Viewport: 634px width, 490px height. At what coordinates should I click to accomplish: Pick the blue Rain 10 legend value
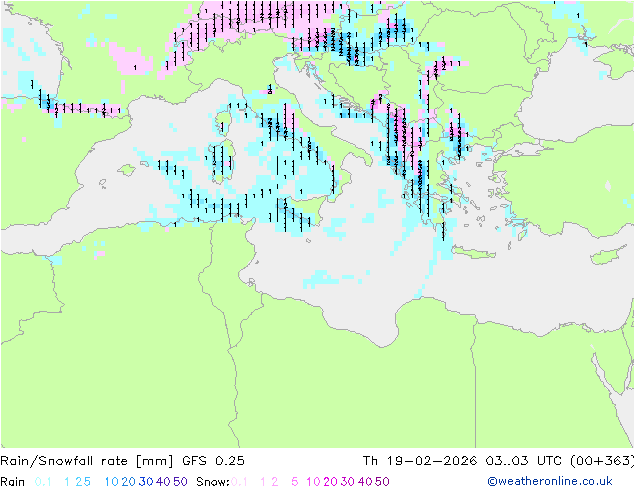pyautogui.click(x=111, y=482)
